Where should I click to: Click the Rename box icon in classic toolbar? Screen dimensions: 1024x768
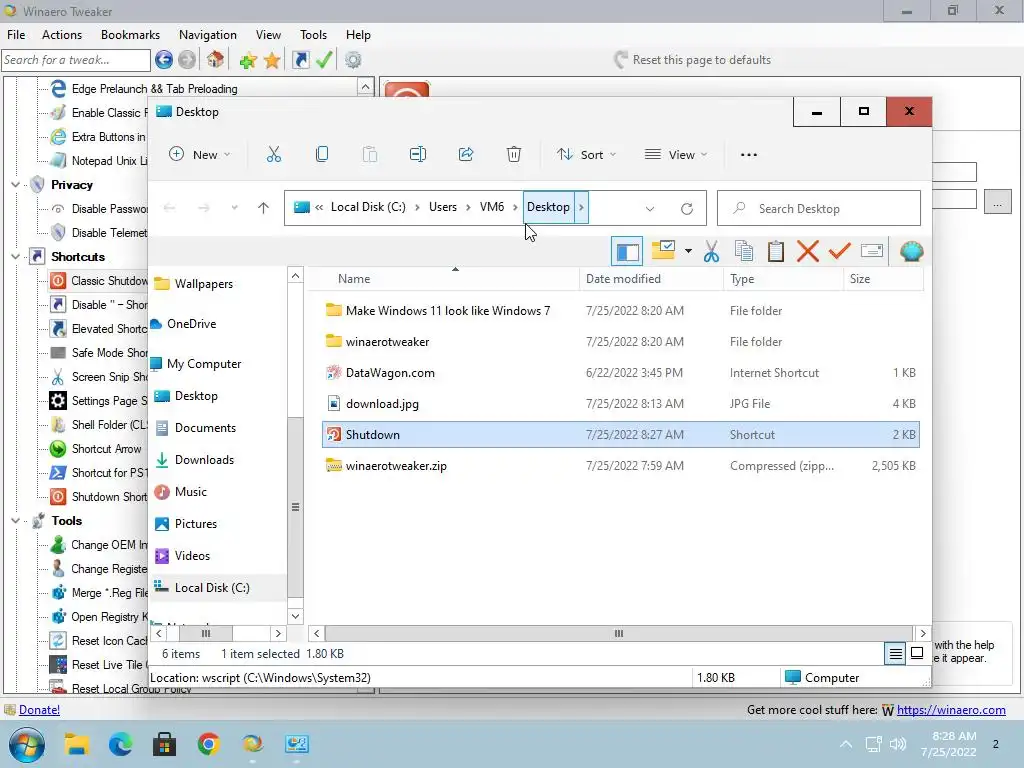tap(872, 251)
